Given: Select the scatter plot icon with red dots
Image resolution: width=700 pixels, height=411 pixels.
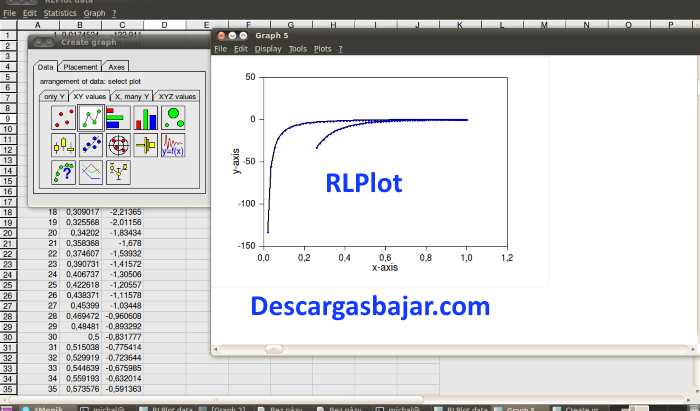Looking at the screenshot, I should pyautogui.click(x=63, y=118).
